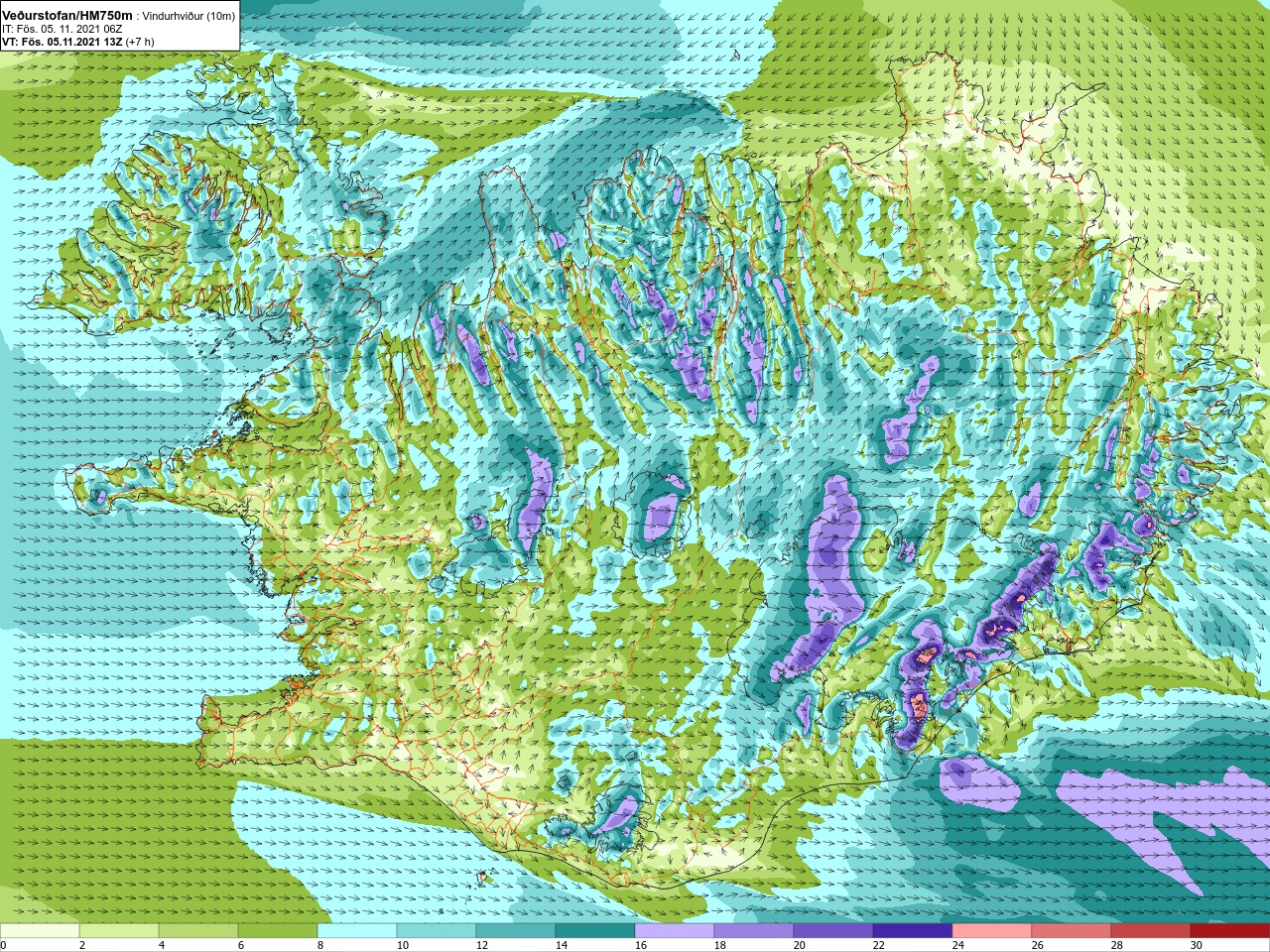Viewport: 1270px width, 952px height.
Task: Select the 10–12 light teal legend swatch
Action: pos(437,931)
